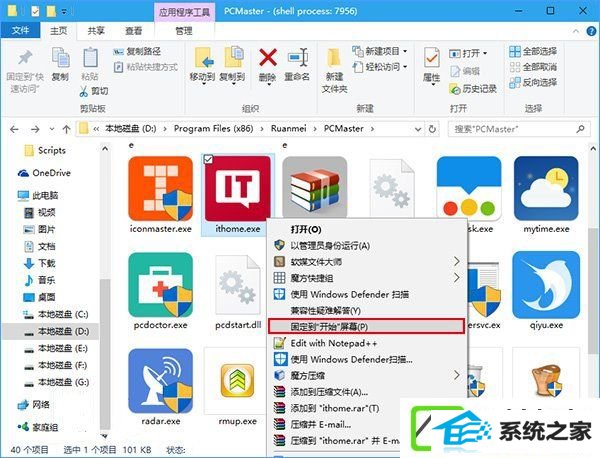Switch to the Manage (管理) tab
600x458 pixels.
click(184, 31)
